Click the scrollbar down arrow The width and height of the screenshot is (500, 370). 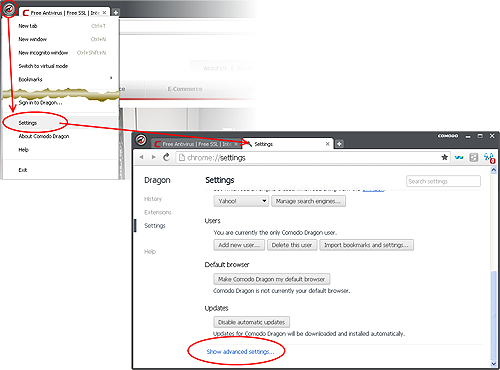coord(494,364)
